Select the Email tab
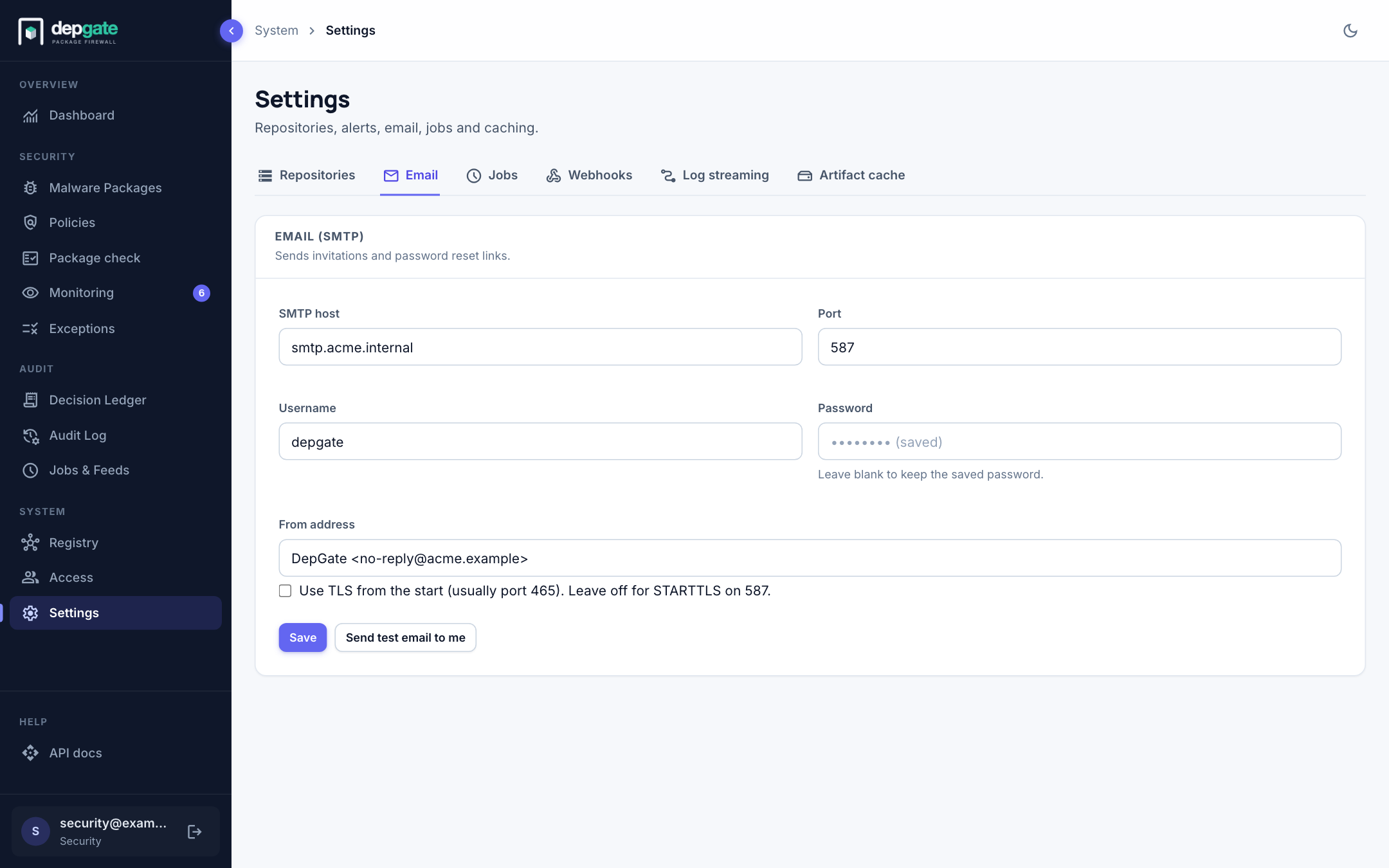Image resolution: width=1389 pixels, height=868 pixels. pyautogui.click(x=410, y=176)
